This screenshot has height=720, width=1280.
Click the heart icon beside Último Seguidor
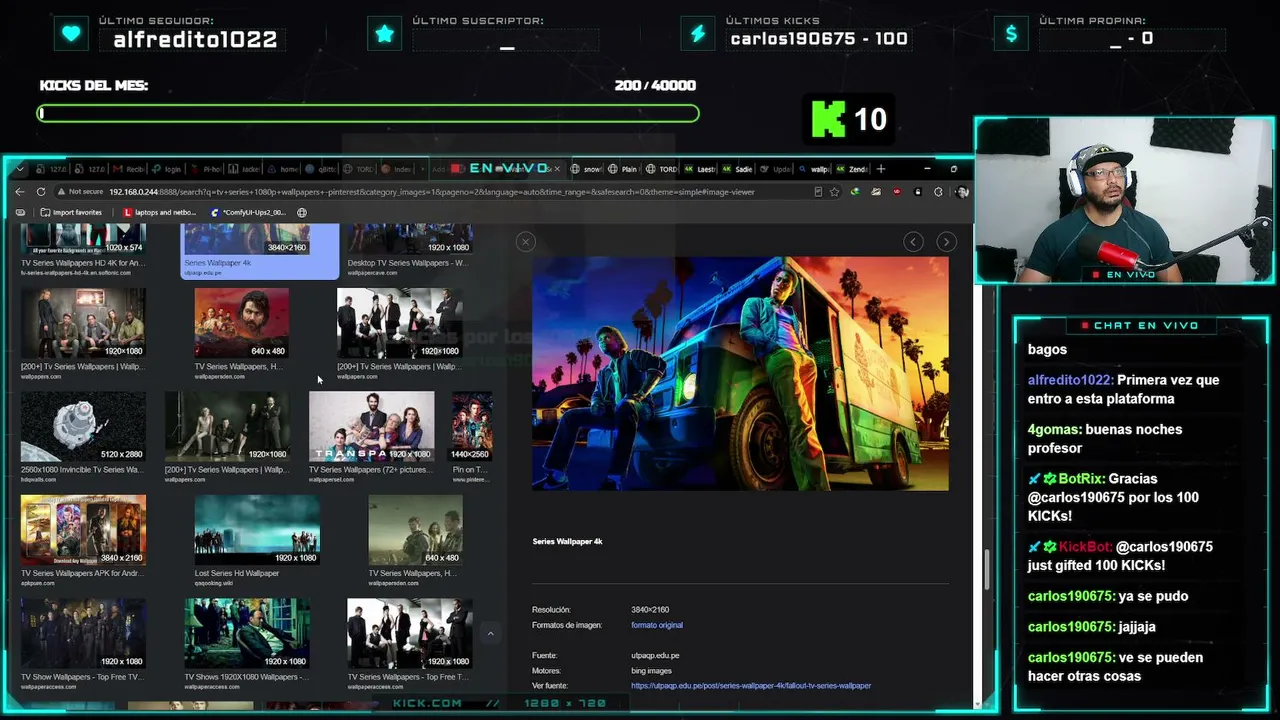(71, 34)
